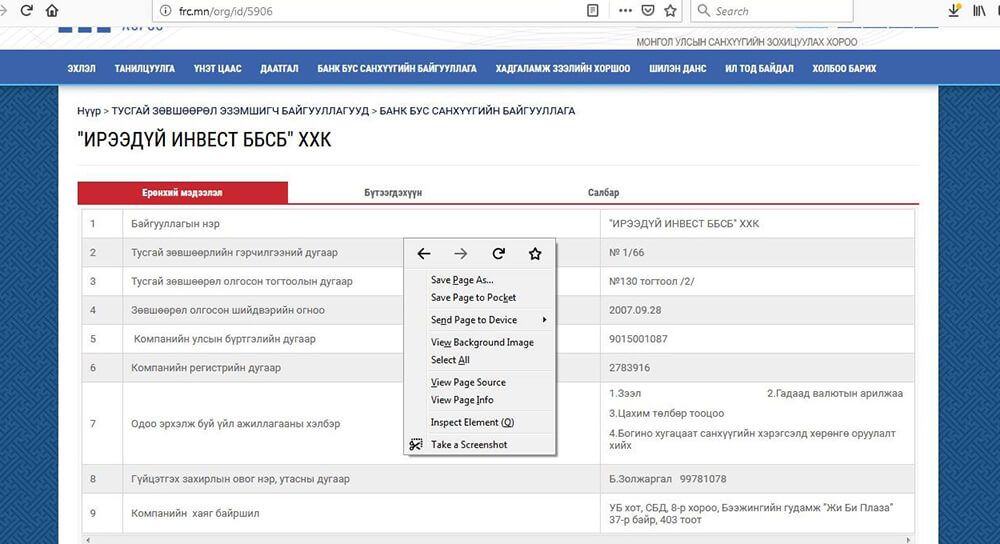1000x544 pixels.
Task: Click the back arrow in the context menu
Action: [x=424, y=254]
